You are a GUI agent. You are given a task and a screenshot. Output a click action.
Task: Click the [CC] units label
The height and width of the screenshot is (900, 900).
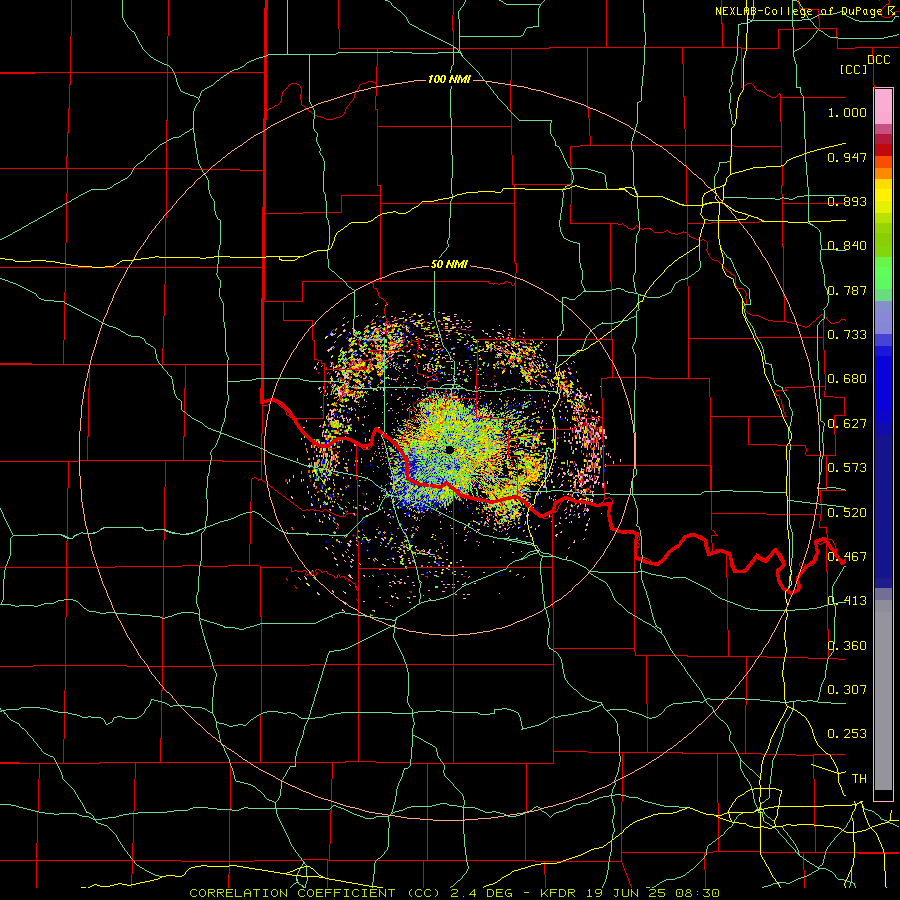(853, 69)
